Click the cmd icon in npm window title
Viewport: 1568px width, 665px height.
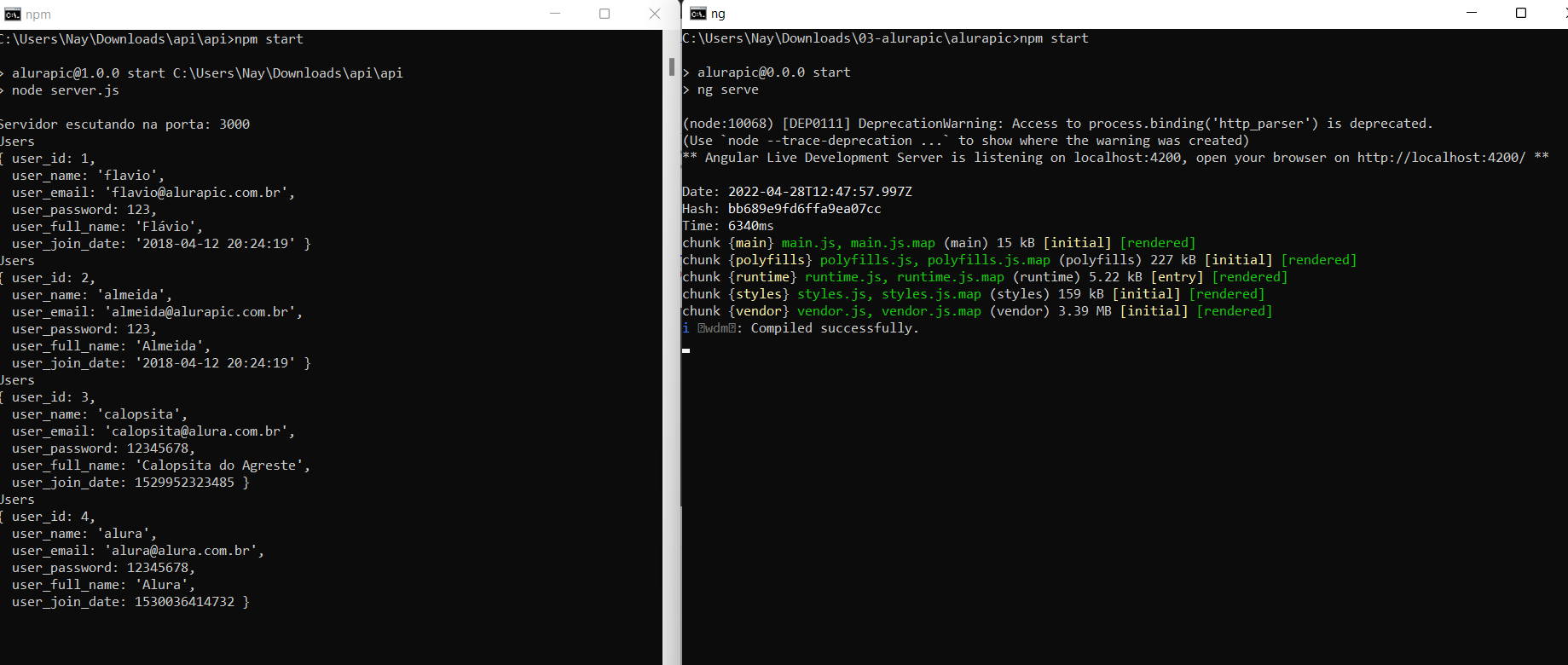pos(12,14)
